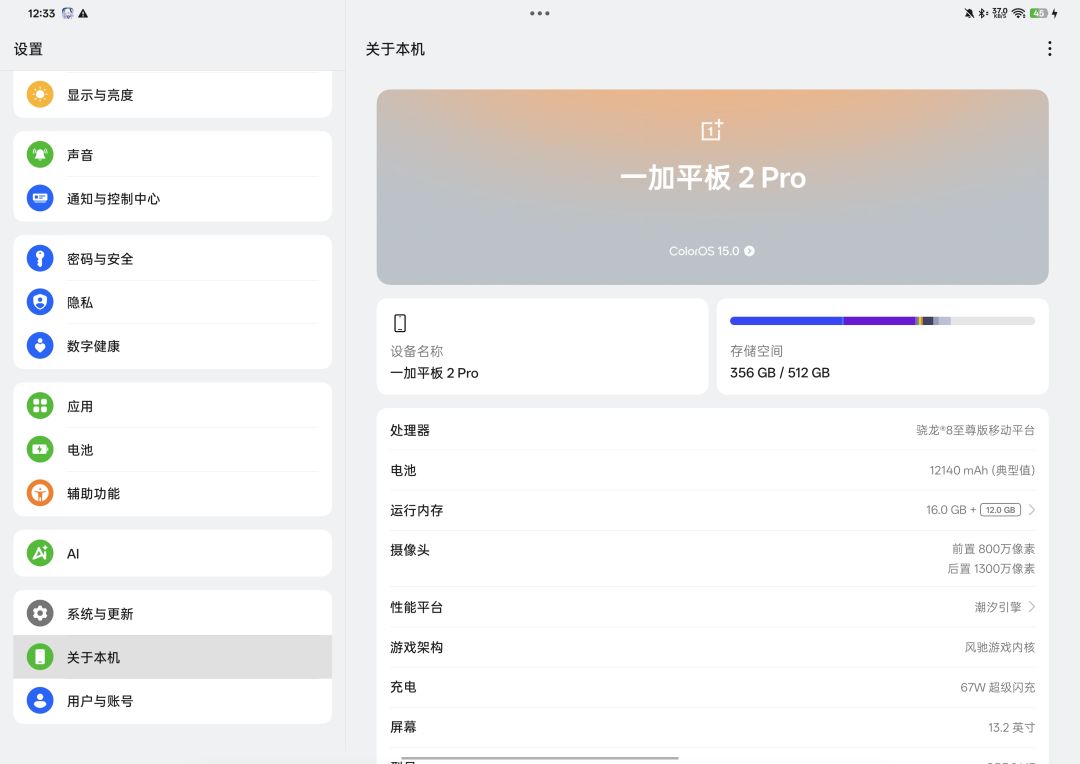Tap 12140 mAh battery value
1080x764 pixels.
tap(982, 470)
